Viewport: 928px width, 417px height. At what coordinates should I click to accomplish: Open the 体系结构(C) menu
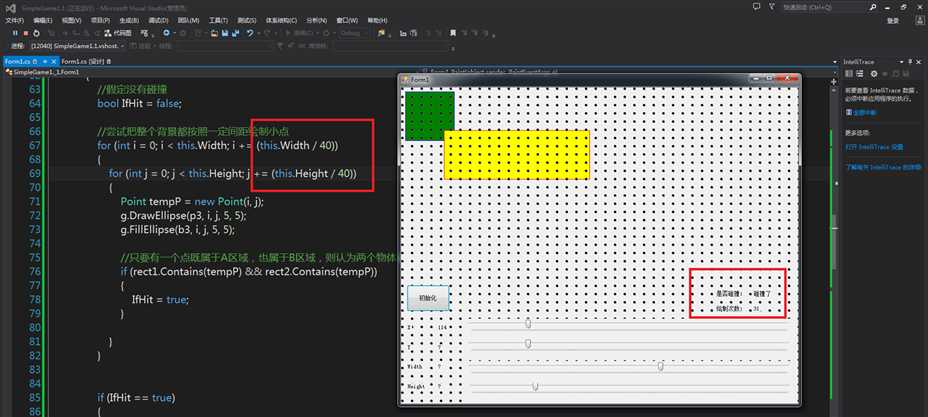click(x=281, y=20)
